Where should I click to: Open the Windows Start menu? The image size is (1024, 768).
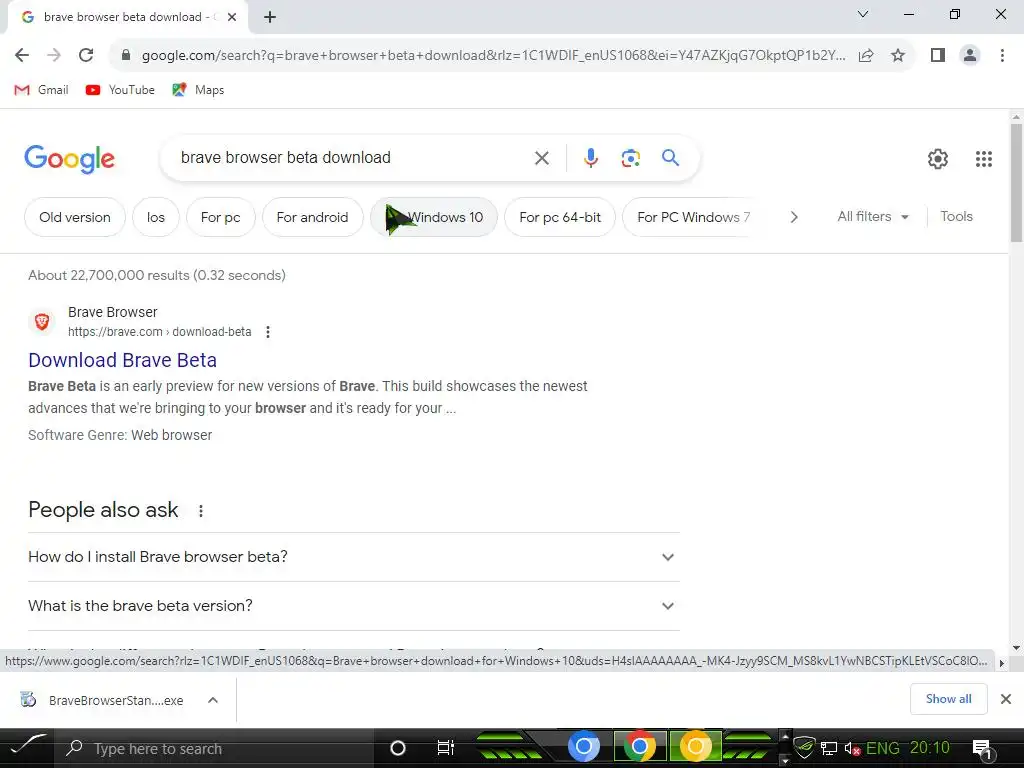pos(26,748)
